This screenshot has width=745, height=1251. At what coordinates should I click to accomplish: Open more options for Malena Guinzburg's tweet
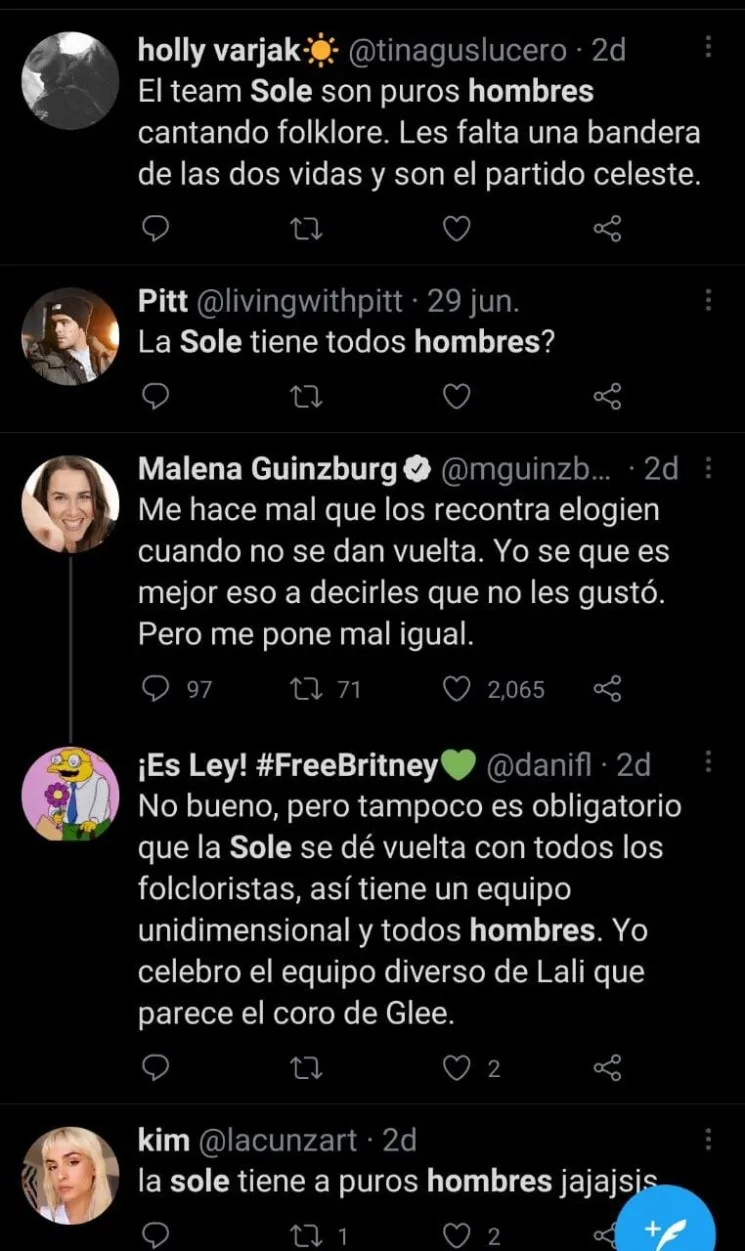[708, 468]
